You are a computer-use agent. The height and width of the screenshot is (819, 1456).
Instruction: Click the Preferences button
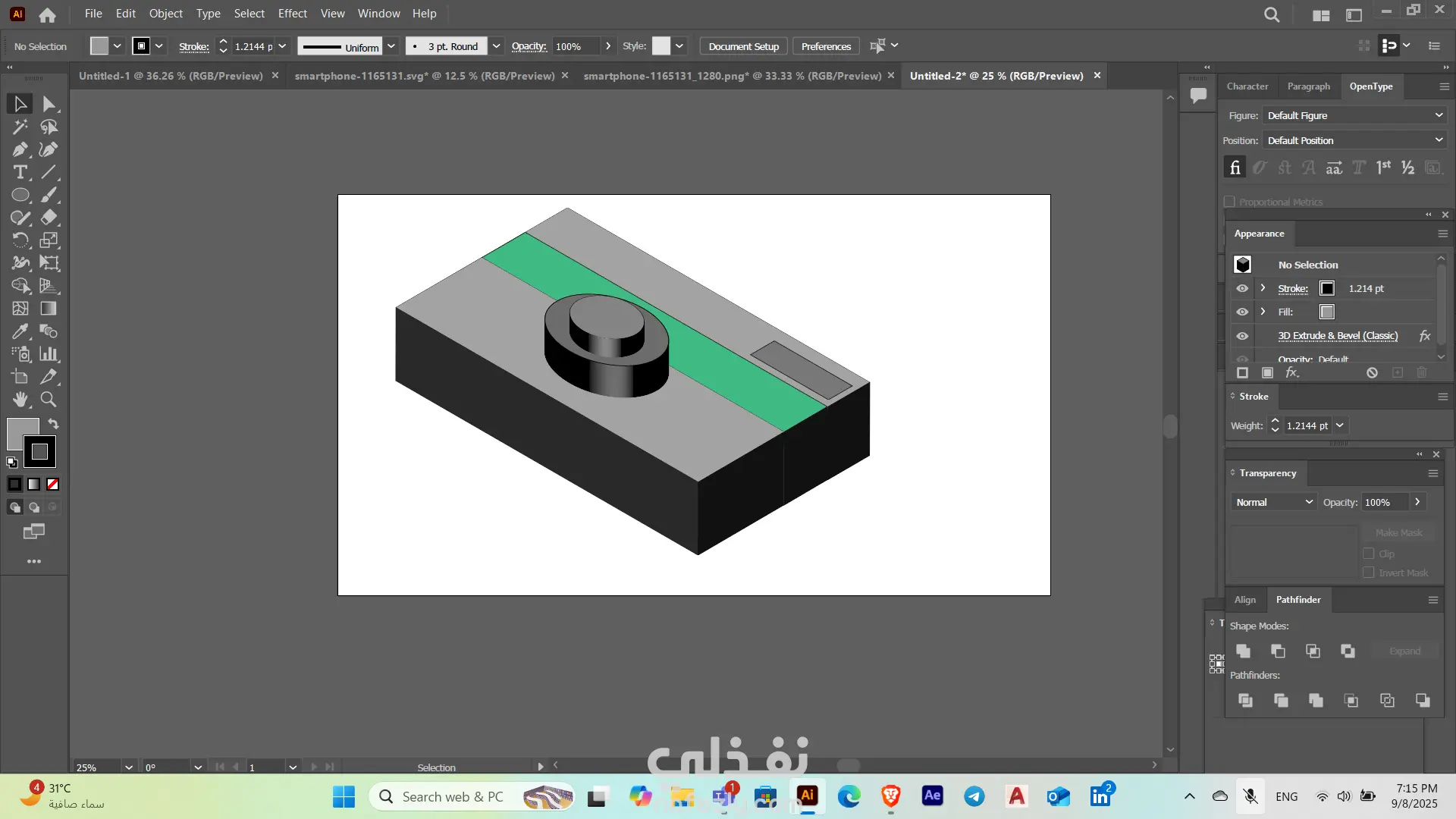coord(826,46)
